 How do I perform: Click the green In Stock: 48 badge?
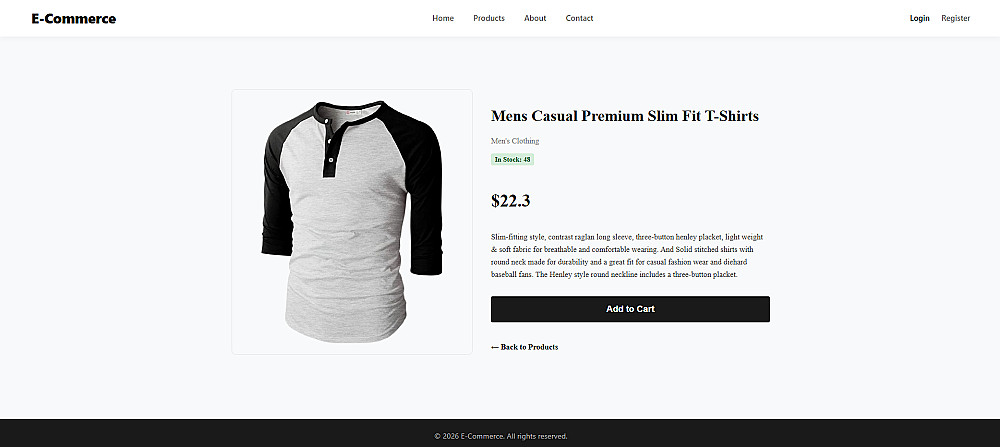(x=512, y=159)
